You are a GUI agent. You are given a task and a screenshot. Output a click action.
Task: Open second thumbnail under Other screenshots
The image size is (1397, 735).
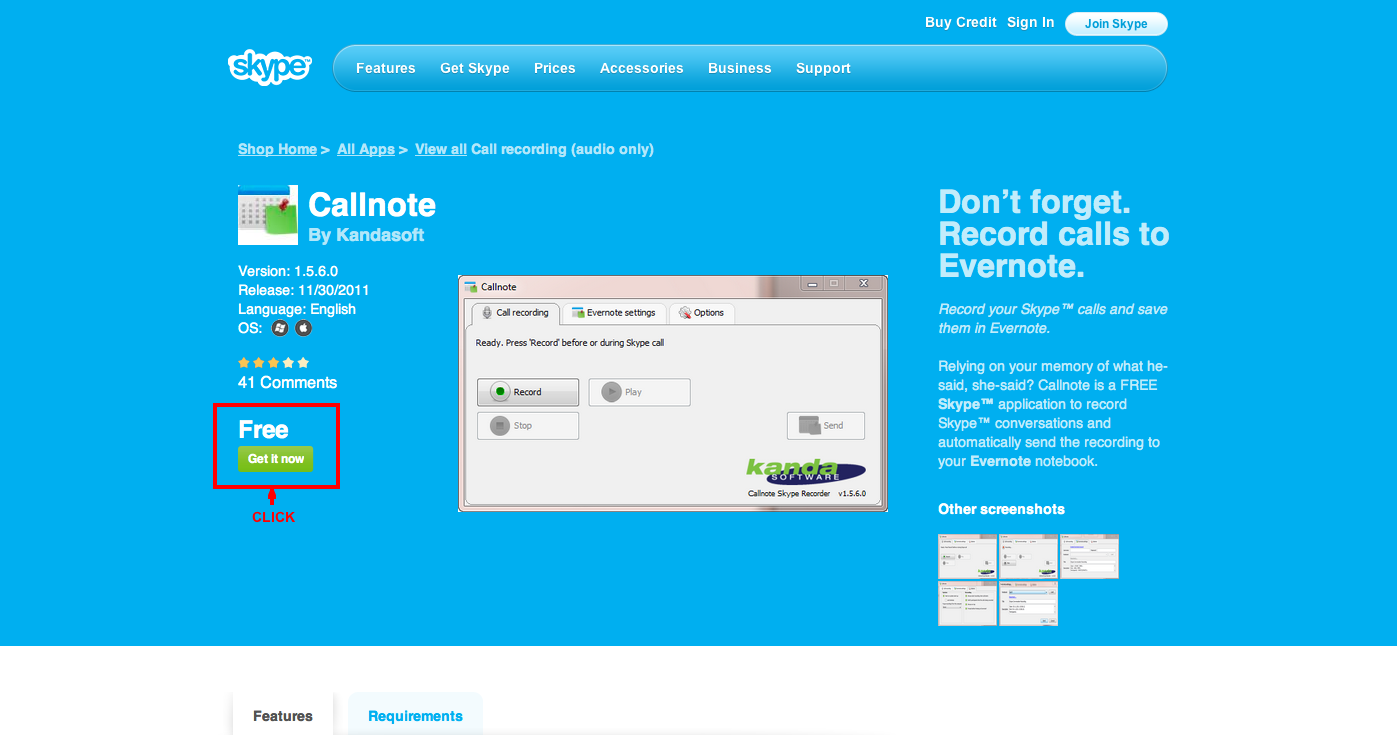click(1029, 556)
